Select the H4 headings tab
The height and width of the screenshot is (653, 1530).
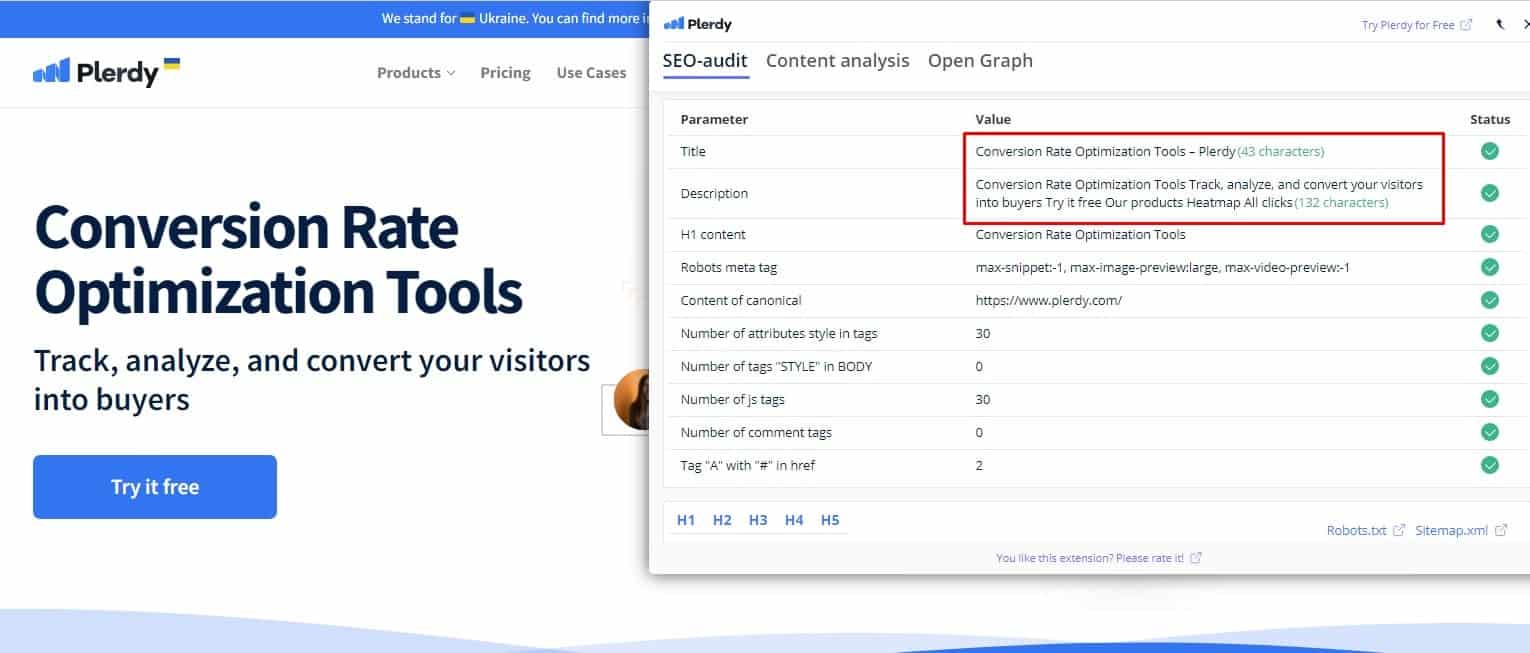coord(794,520)
